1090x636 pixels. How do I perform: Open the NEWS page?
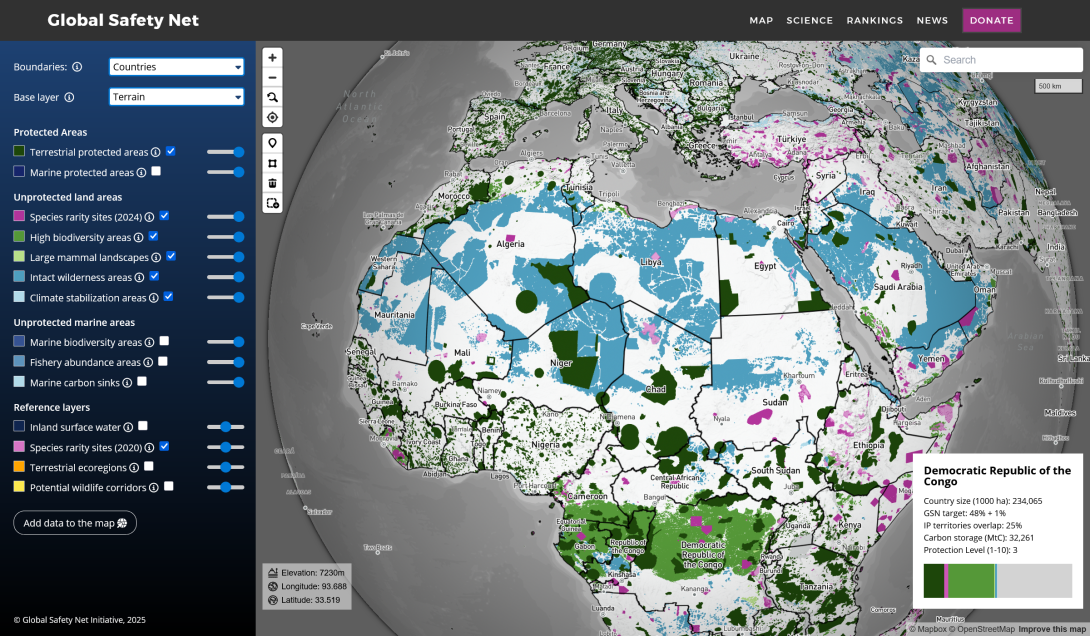click(932, 20)
